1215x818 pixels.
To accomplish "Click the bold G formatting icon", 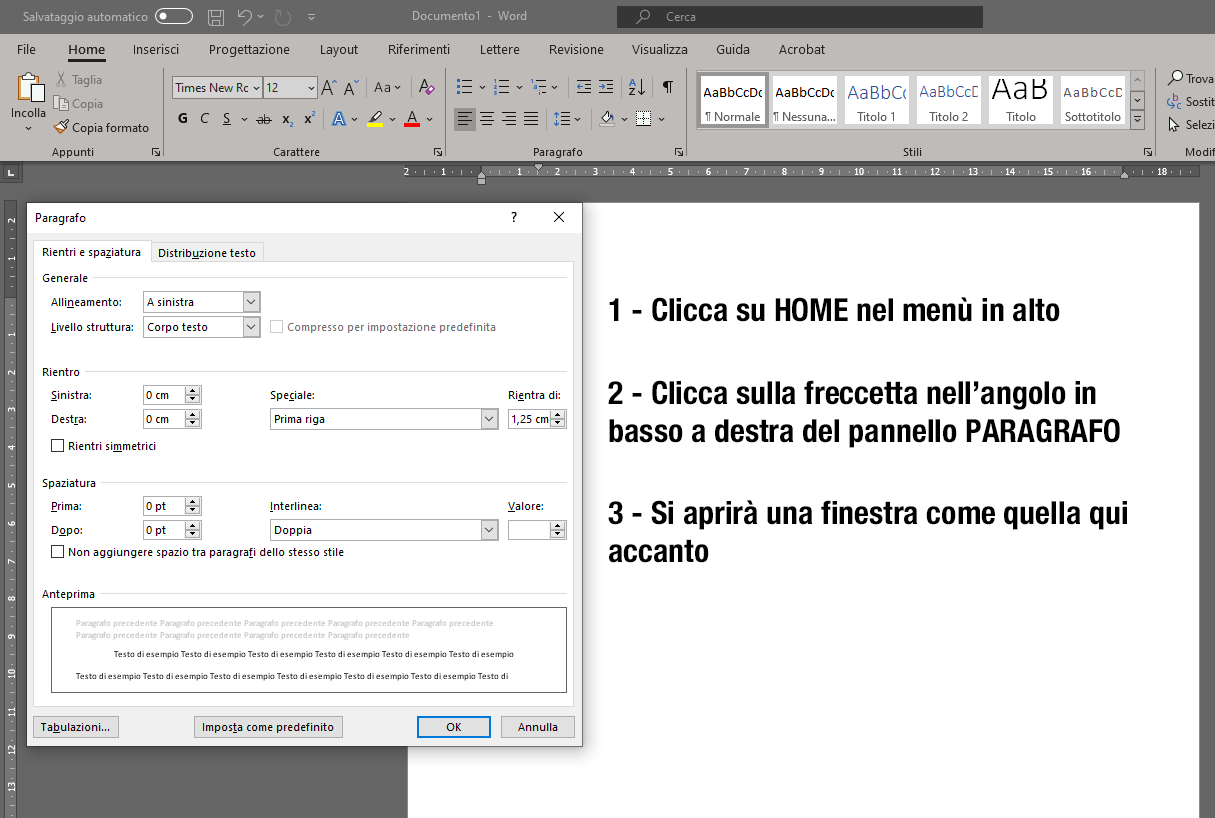I will pos(182,119).
